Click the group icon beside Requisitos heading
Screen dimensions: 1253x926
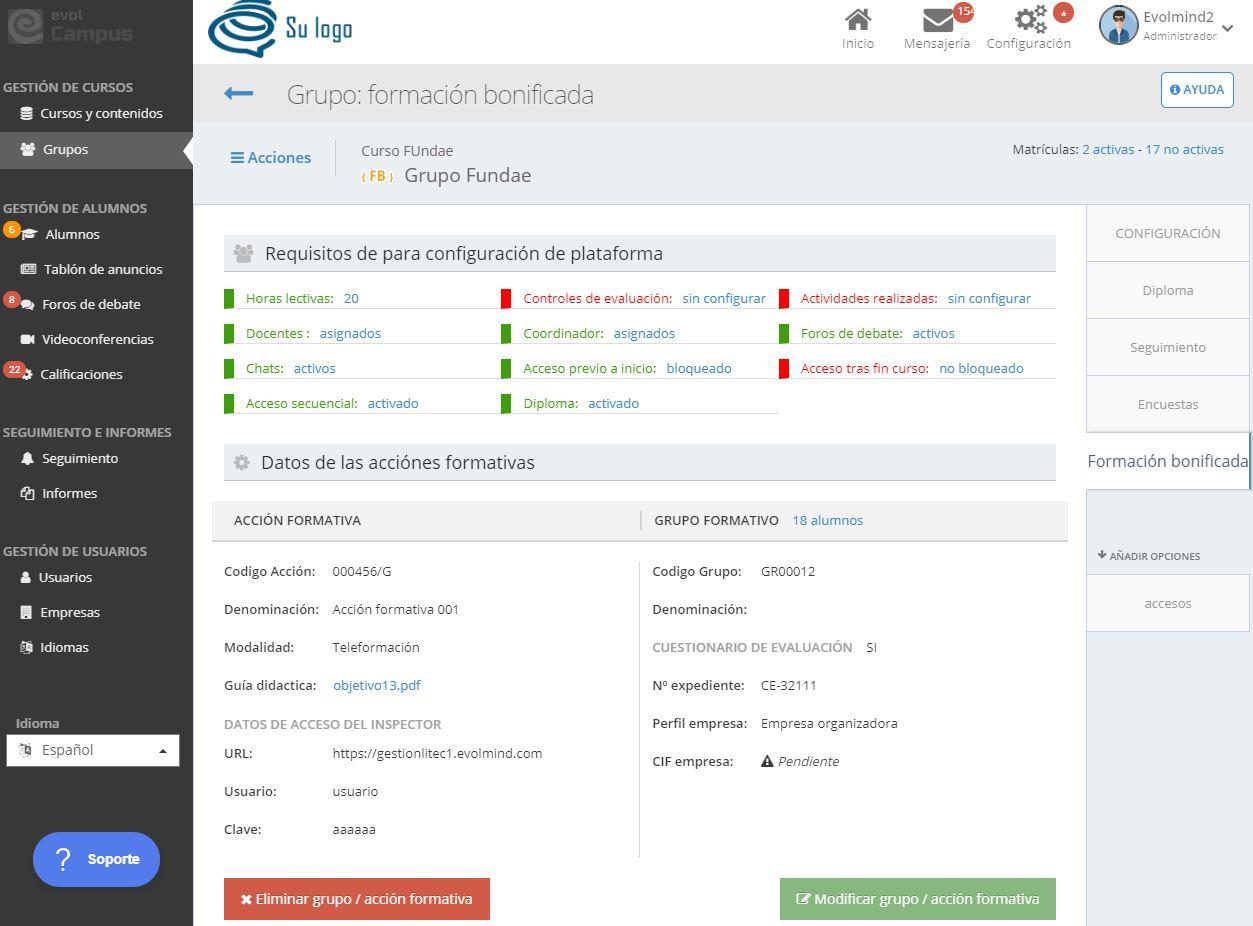pyautogui.click(x=243, y=254)
